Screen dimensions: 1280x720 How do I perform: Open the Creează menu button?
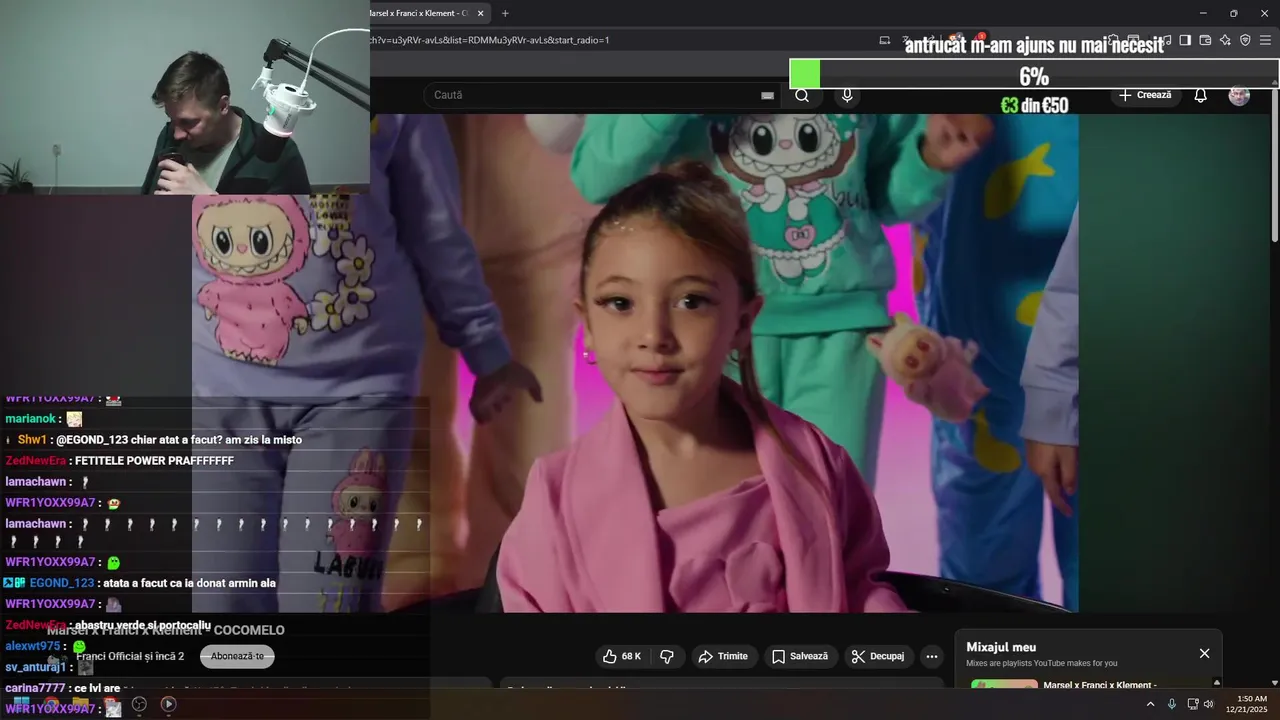click(x=1145, y=95)
